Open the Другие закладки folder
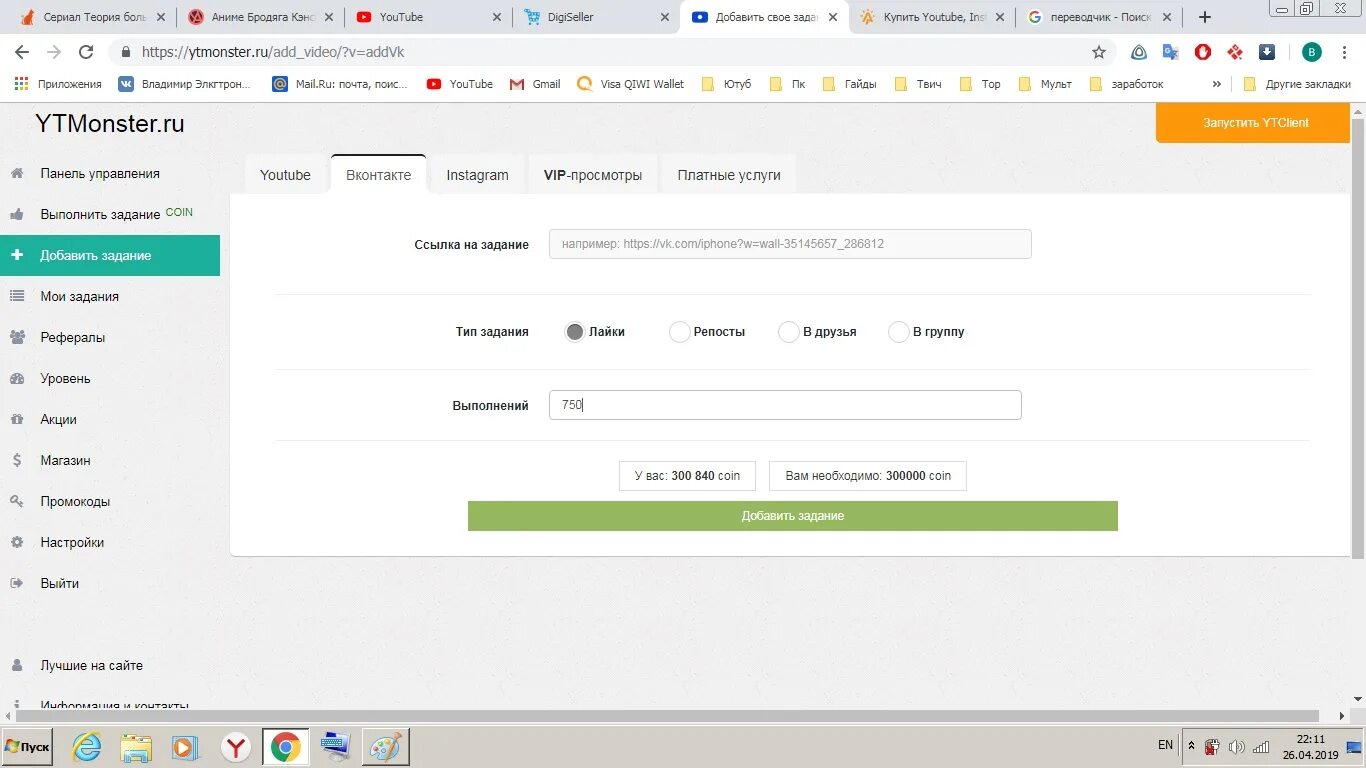 coord(1297,84)
